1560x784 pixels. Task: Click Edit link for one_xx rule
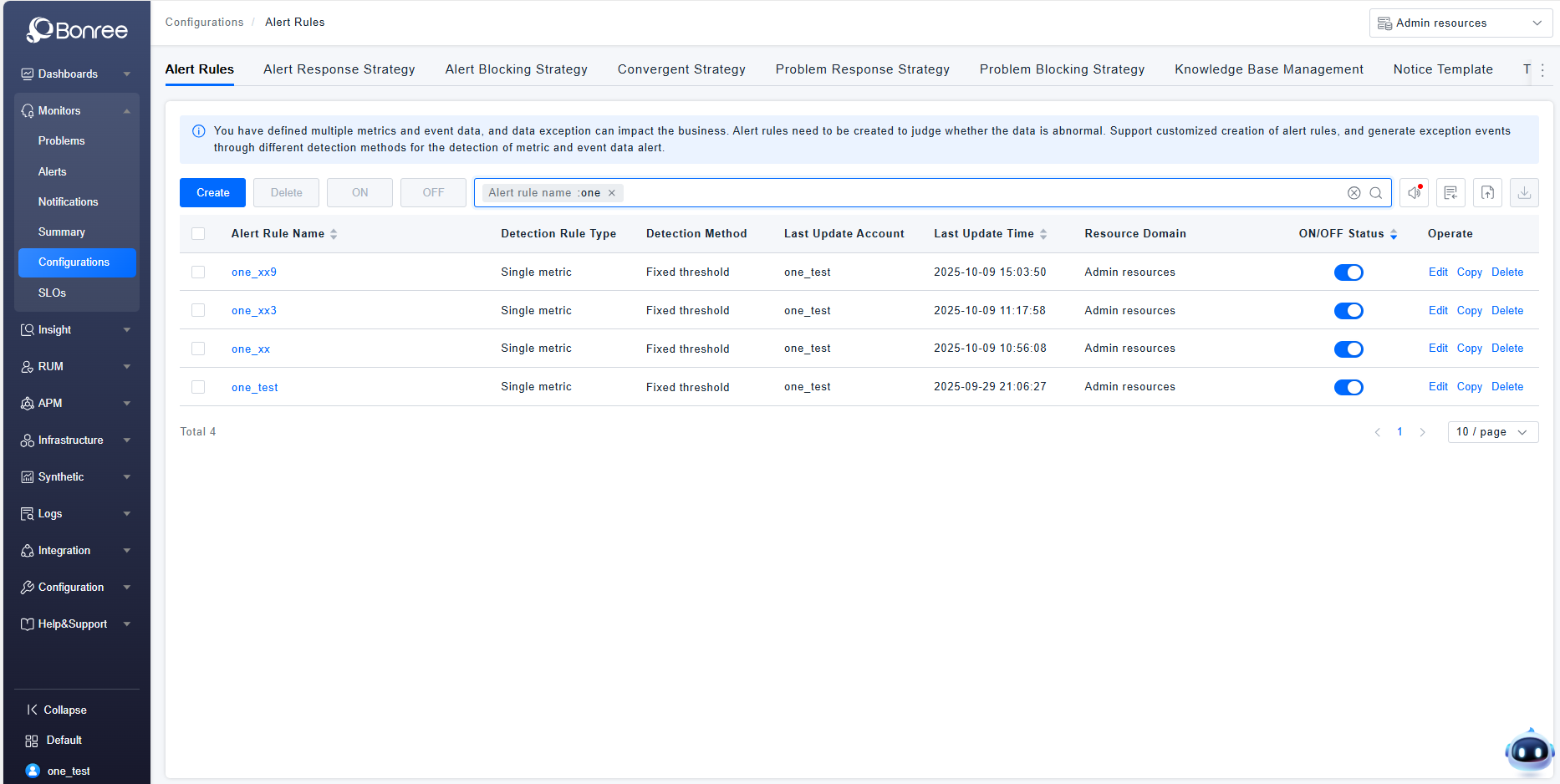[x=1437, y=349]
